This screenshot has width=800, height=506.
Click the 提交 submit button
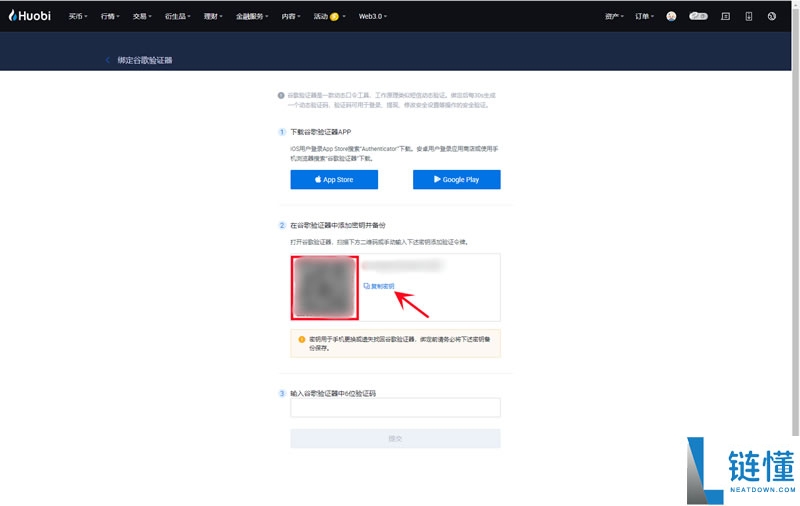pos(395,439)
